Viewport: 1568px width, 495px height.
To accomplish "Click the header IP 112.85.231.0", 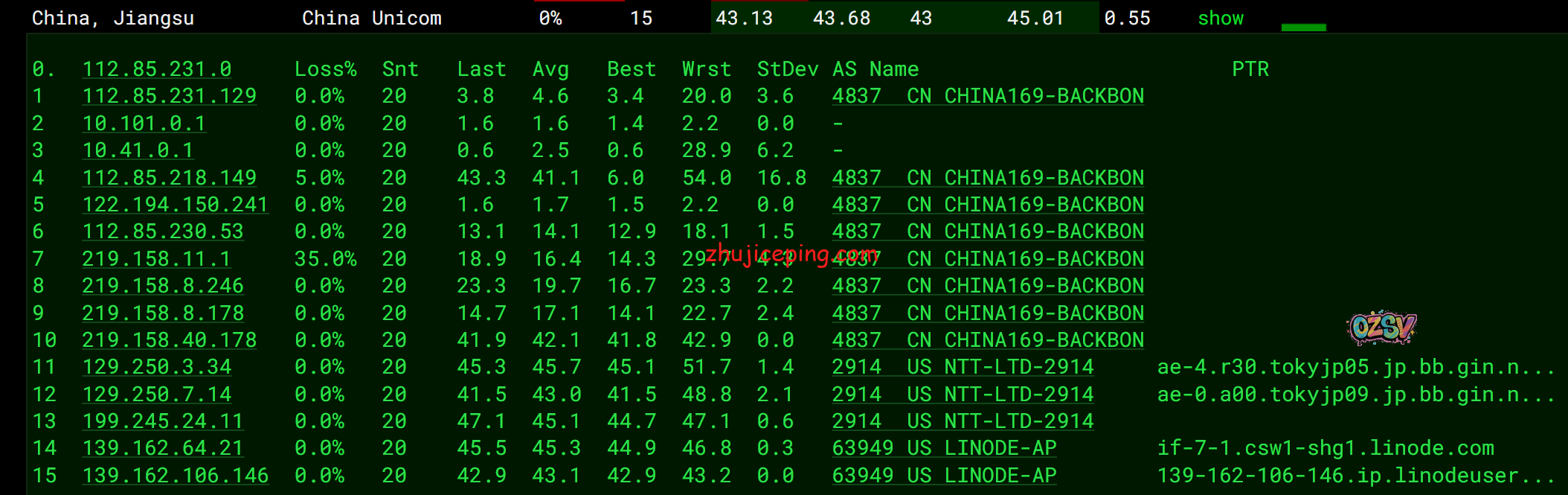I will [x=156, y=69].
